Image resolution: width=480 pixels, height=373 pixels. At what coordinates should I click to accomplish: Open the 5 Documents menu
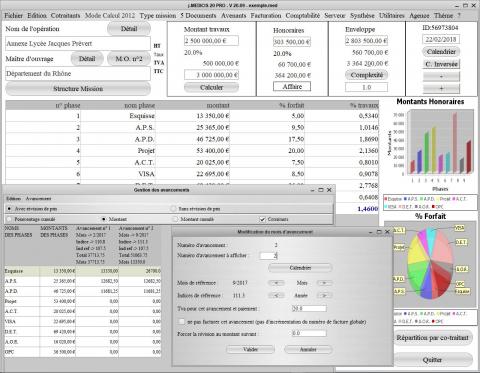point(198,16)
